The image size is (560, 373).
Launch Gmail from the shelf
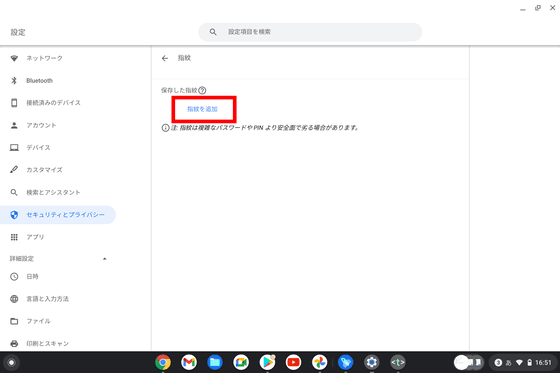tap(189, 362)
